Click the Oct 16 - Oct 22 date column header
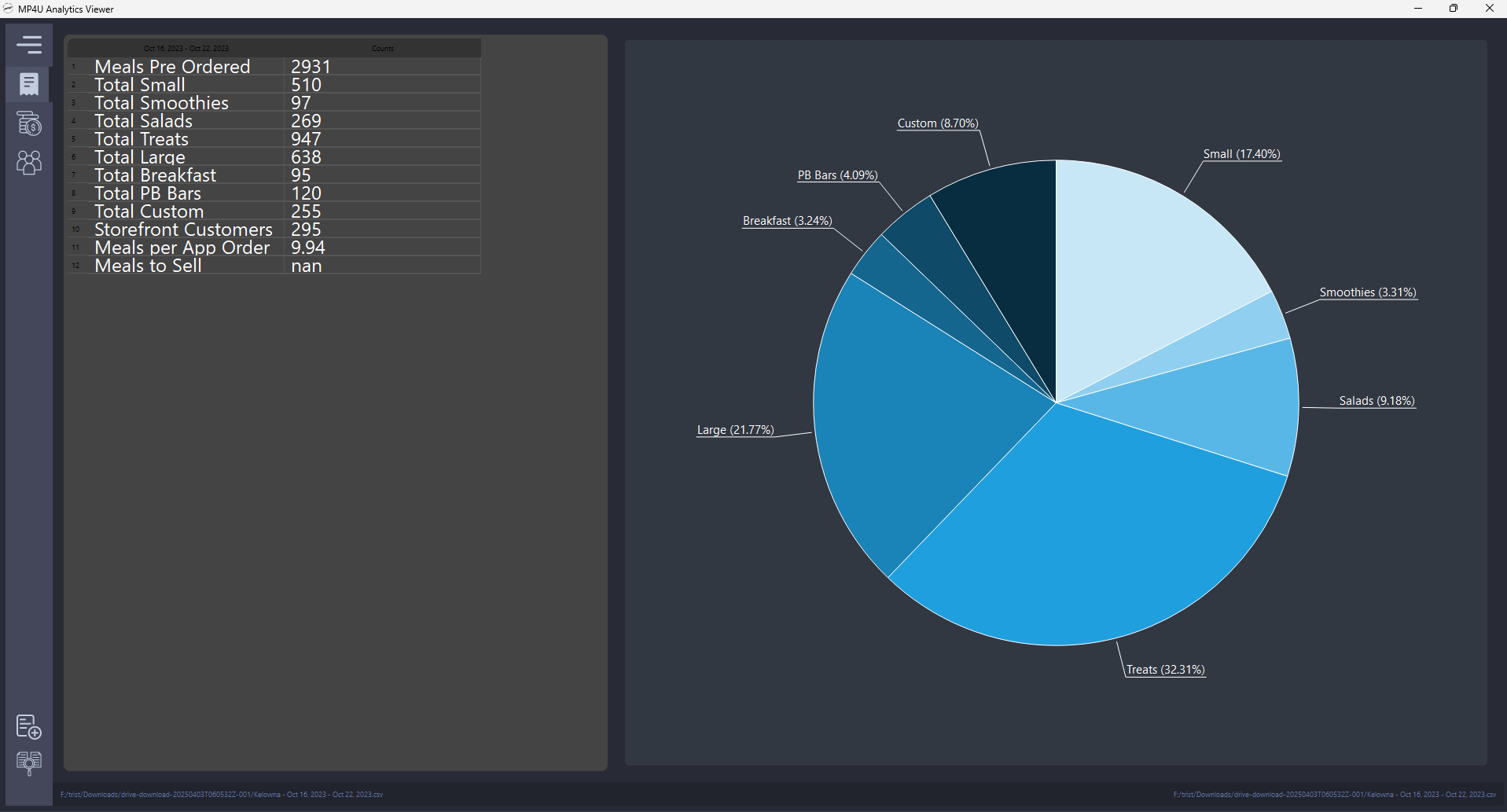The width and height of the screenshot is (1507, 812). 186,48
